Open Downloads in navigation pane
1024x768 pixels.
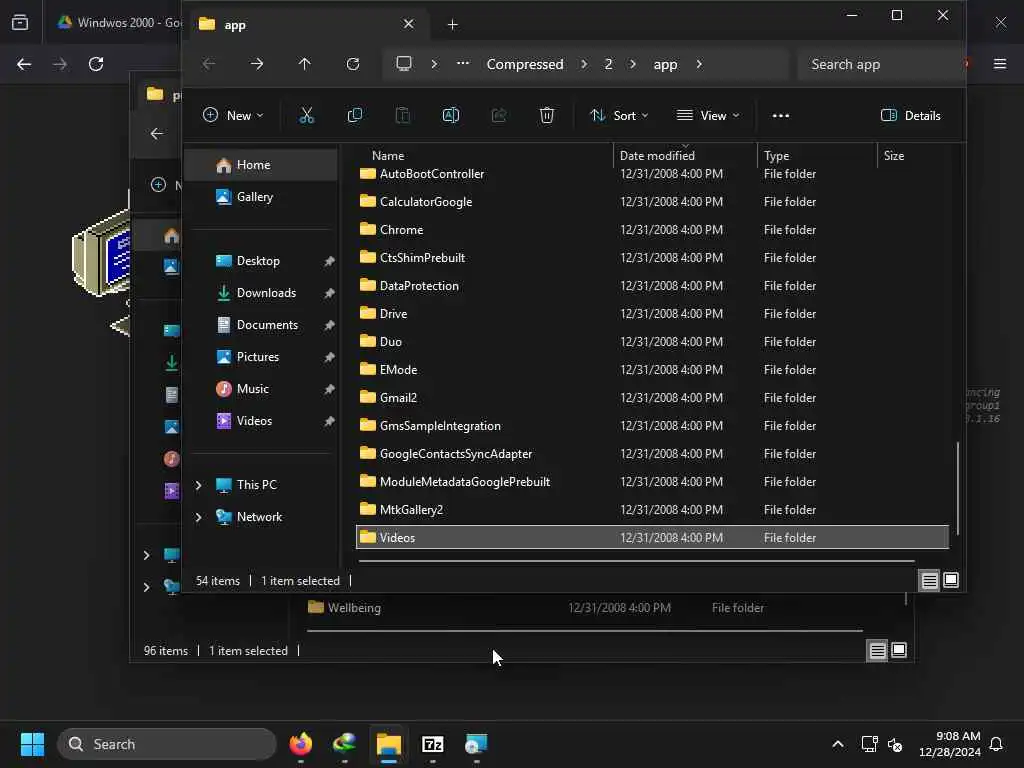261,293
